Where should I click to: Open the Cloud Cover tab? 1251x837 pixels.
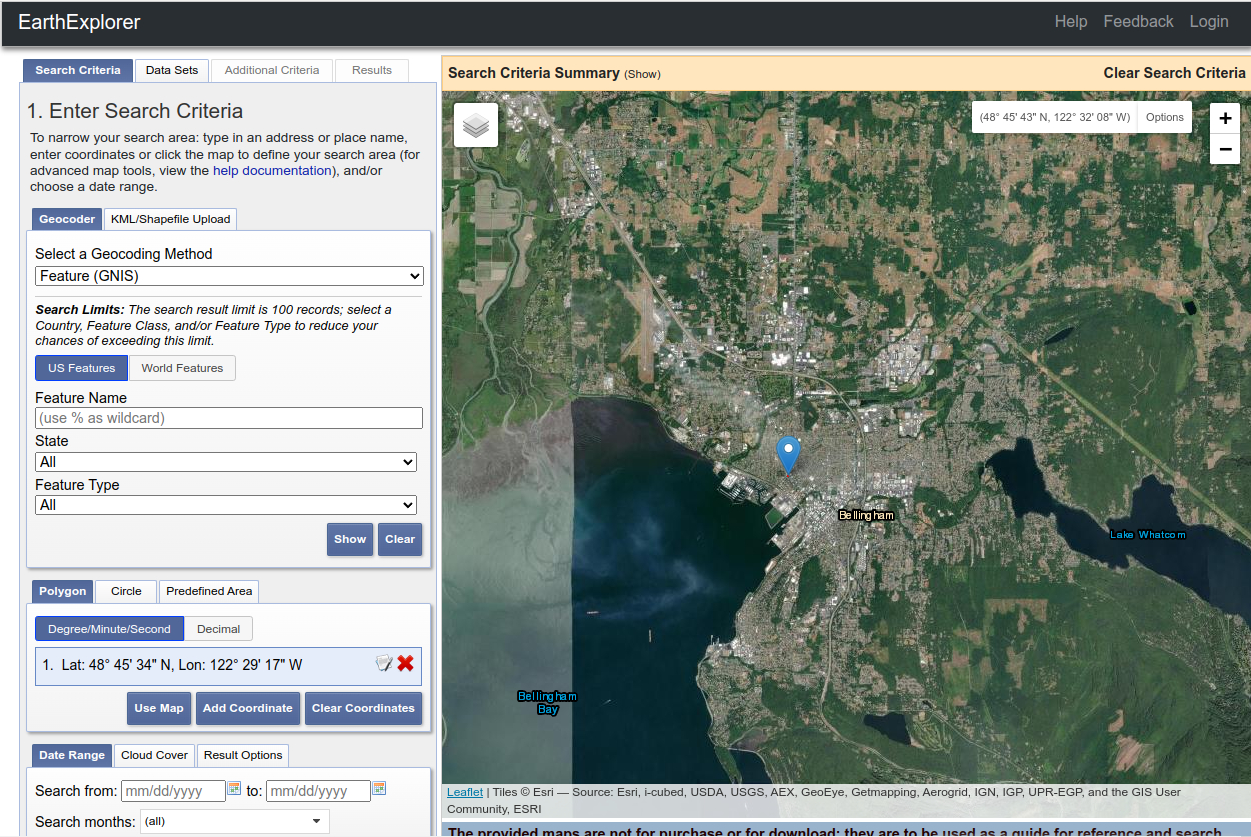pyautogui.click(x=154, y=755)
